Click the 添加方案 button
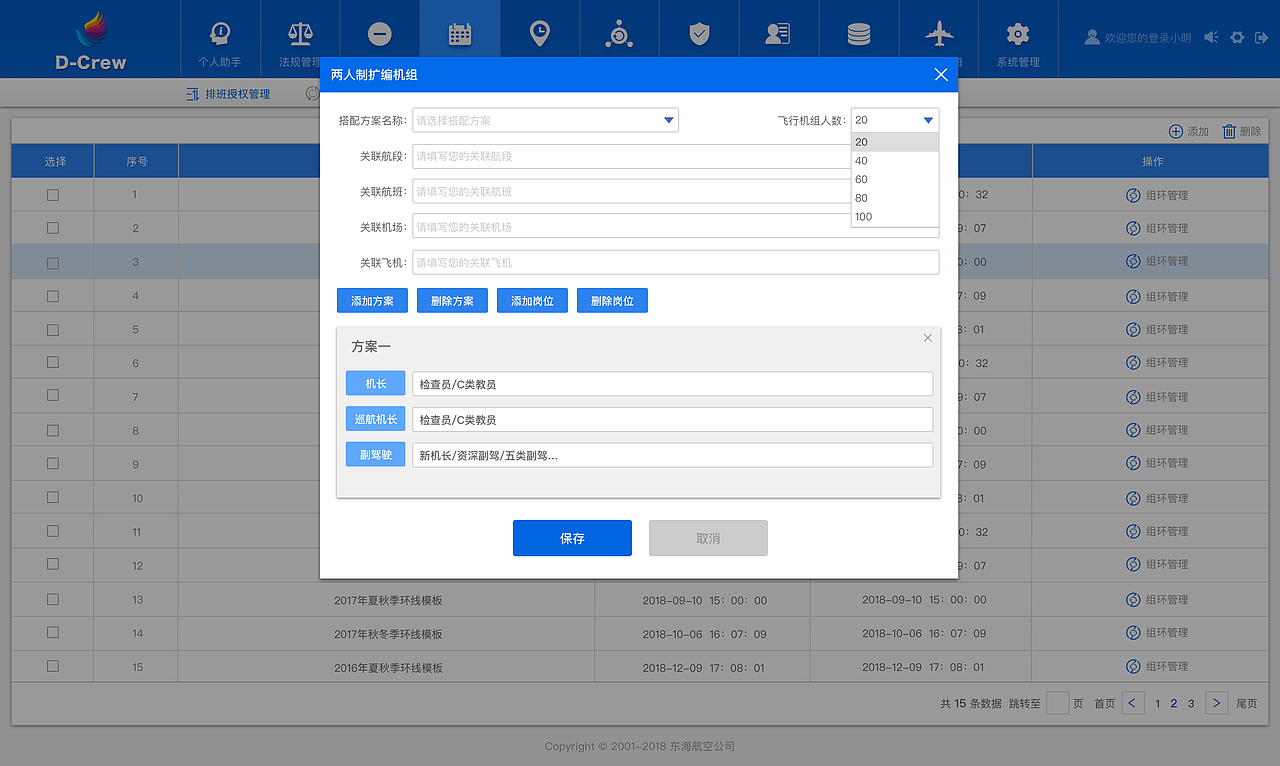1280x766 pixels. tap(372, 301)
